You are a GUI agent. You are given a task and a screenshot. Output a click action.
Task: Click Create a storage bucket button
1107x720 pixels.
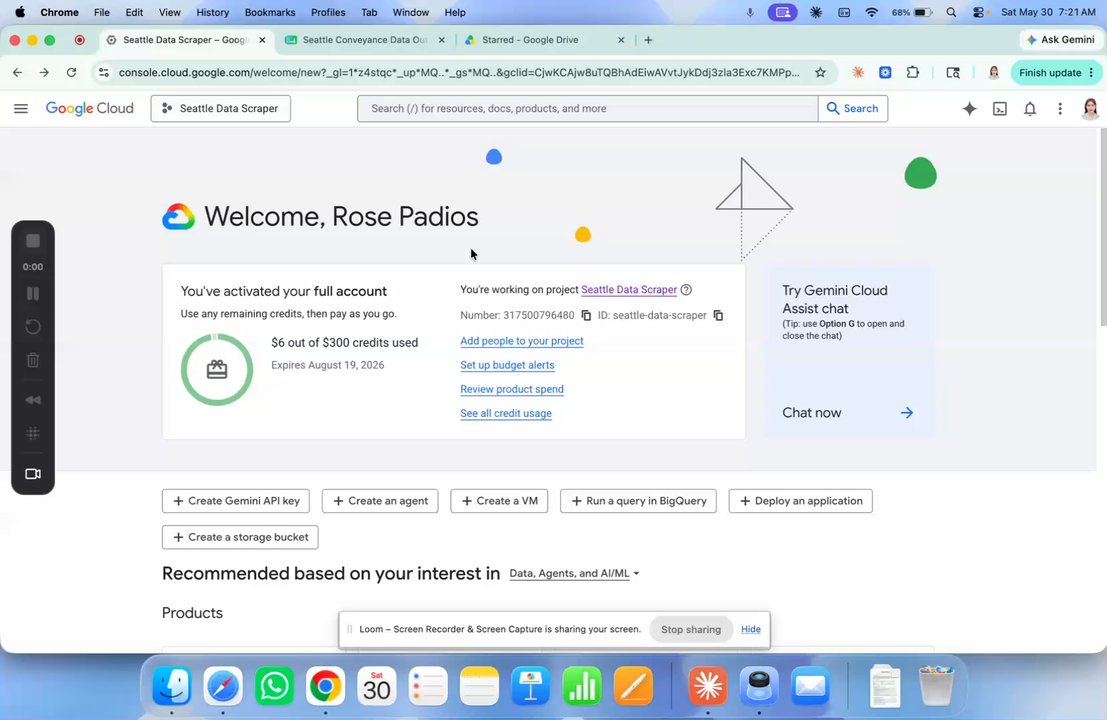pos(240,537)
